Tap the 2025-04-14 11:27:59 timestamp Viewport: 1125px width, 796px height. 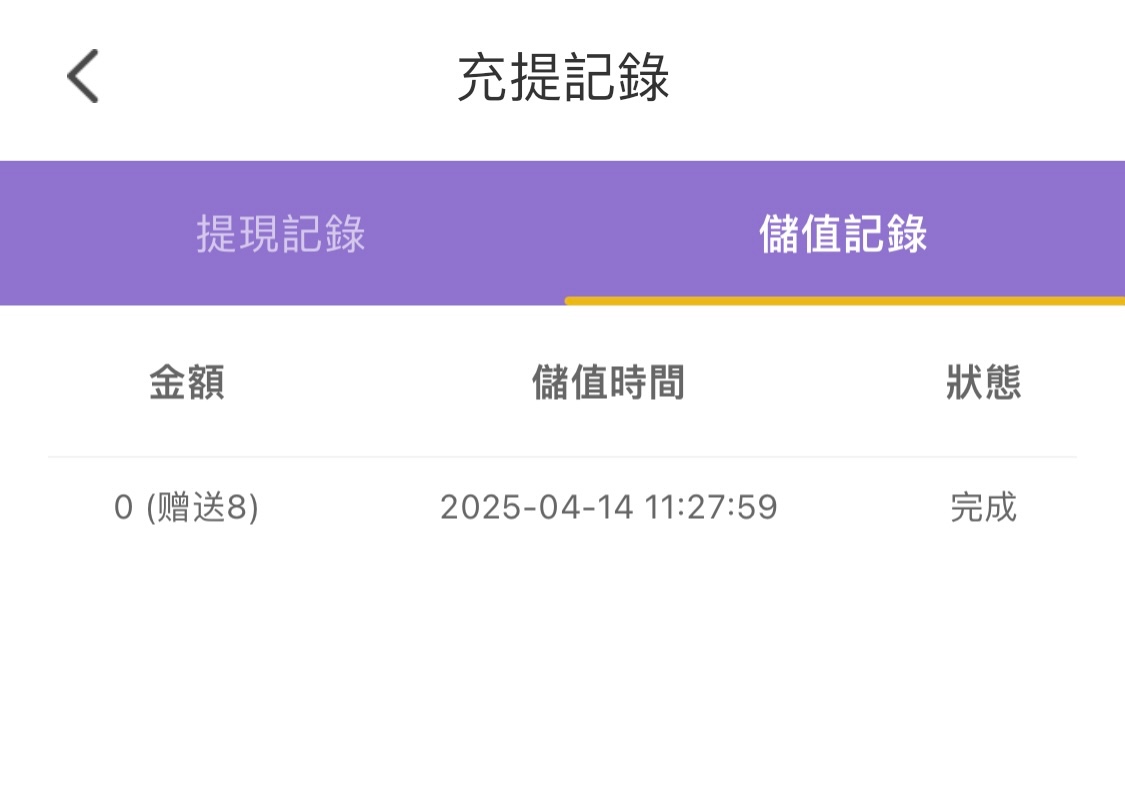tap(608, 508)
